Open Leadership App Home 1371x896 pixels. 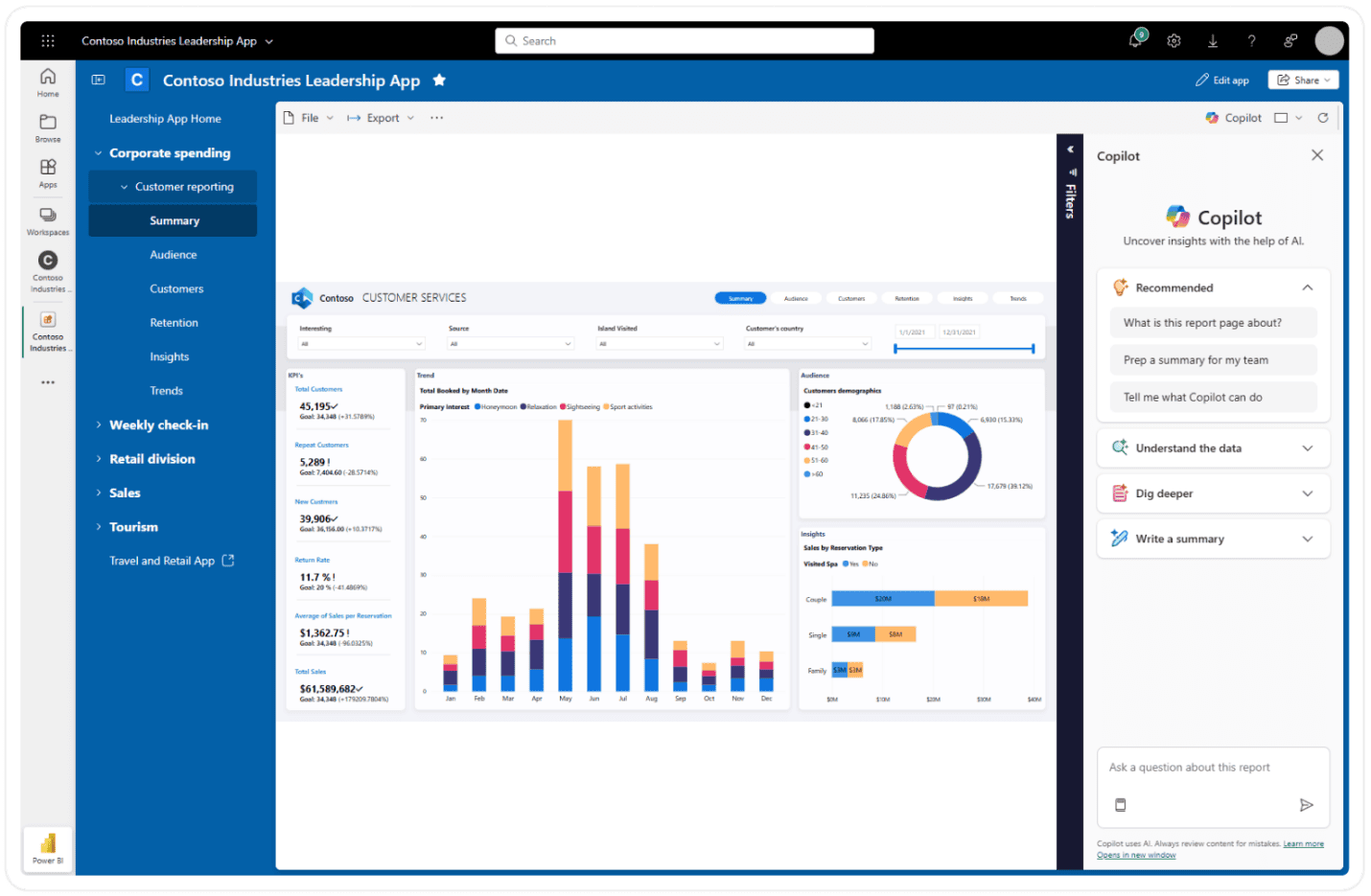pos(165,119)
